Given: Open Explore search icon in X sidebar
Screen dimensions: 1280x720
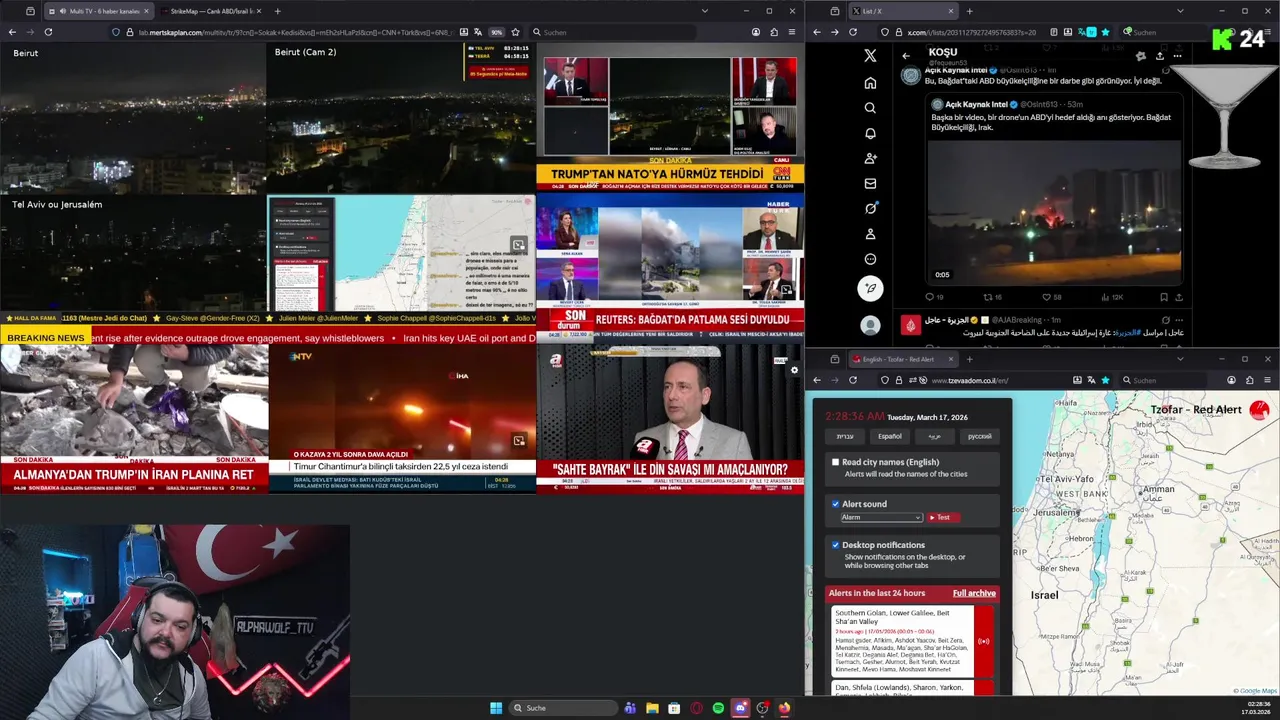Looking at the screenshot, I should click(x=870, y=108).
